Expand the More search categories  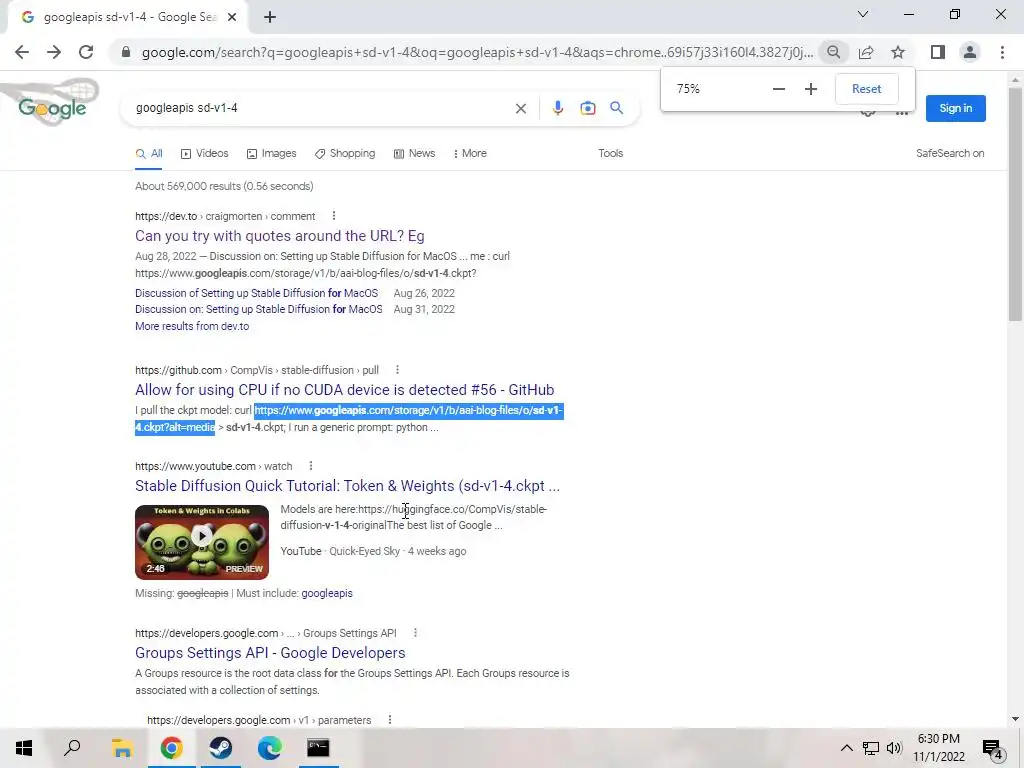click(470, 153)
